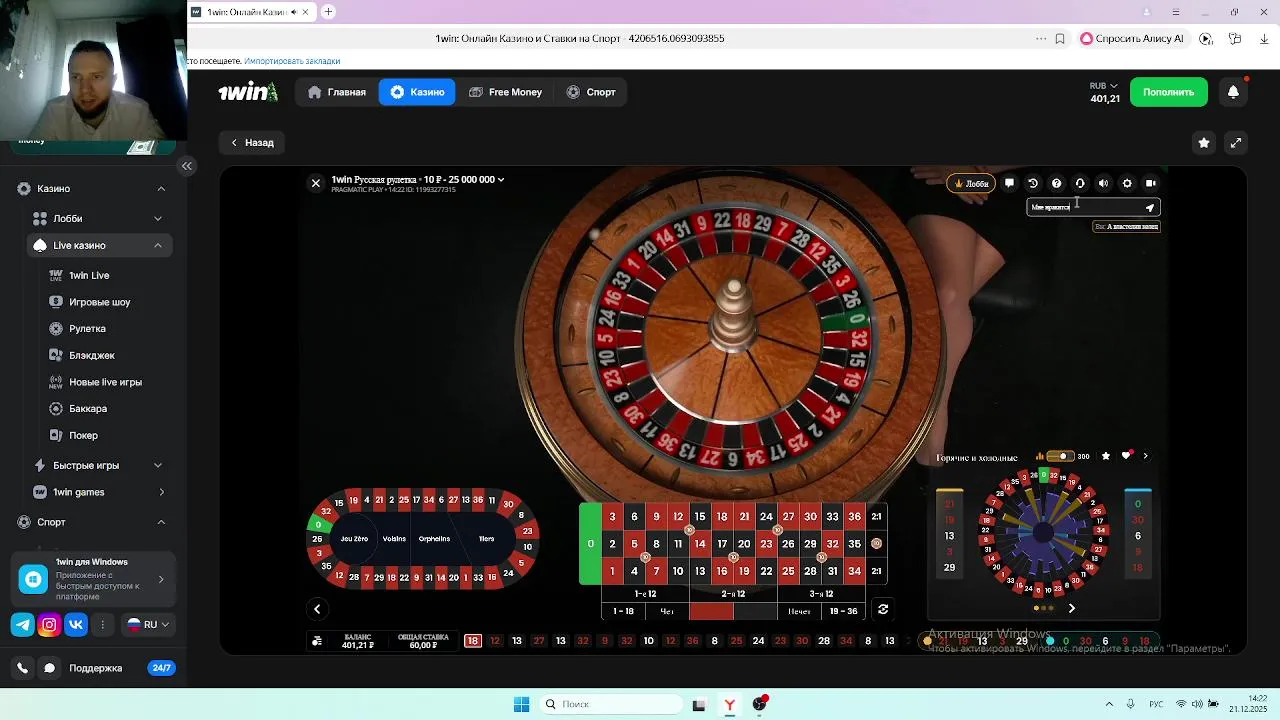Bet on green zero cell

click(x=590, y=544)
